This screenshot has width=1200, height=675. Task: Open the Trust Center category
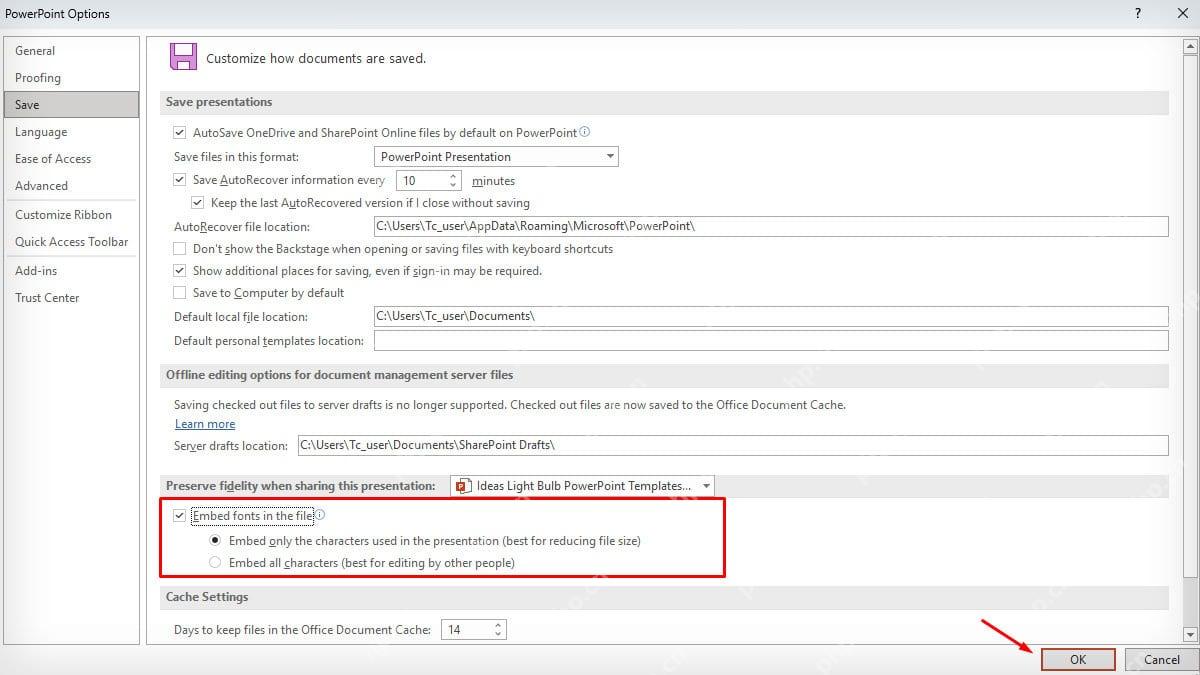tap(72, 298)
